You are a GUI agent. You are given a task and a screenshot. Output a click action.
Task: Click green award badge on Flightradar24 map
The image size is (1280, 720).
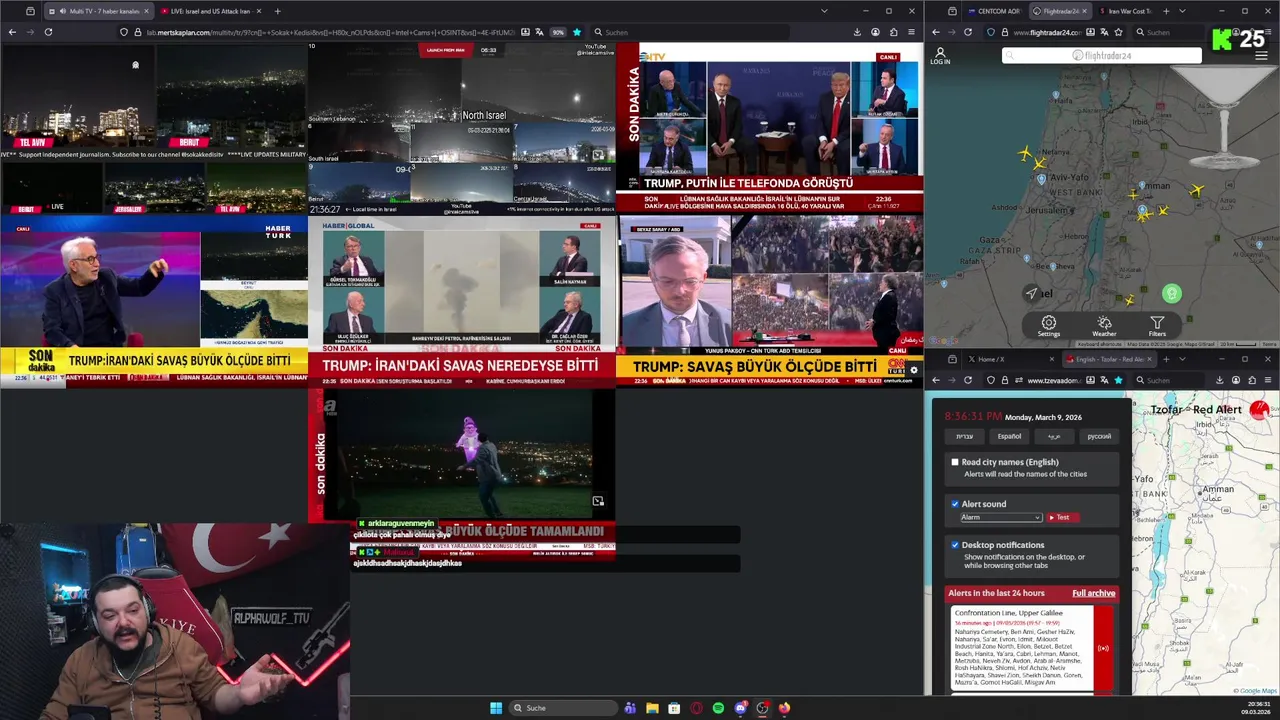click(1172, 293)
